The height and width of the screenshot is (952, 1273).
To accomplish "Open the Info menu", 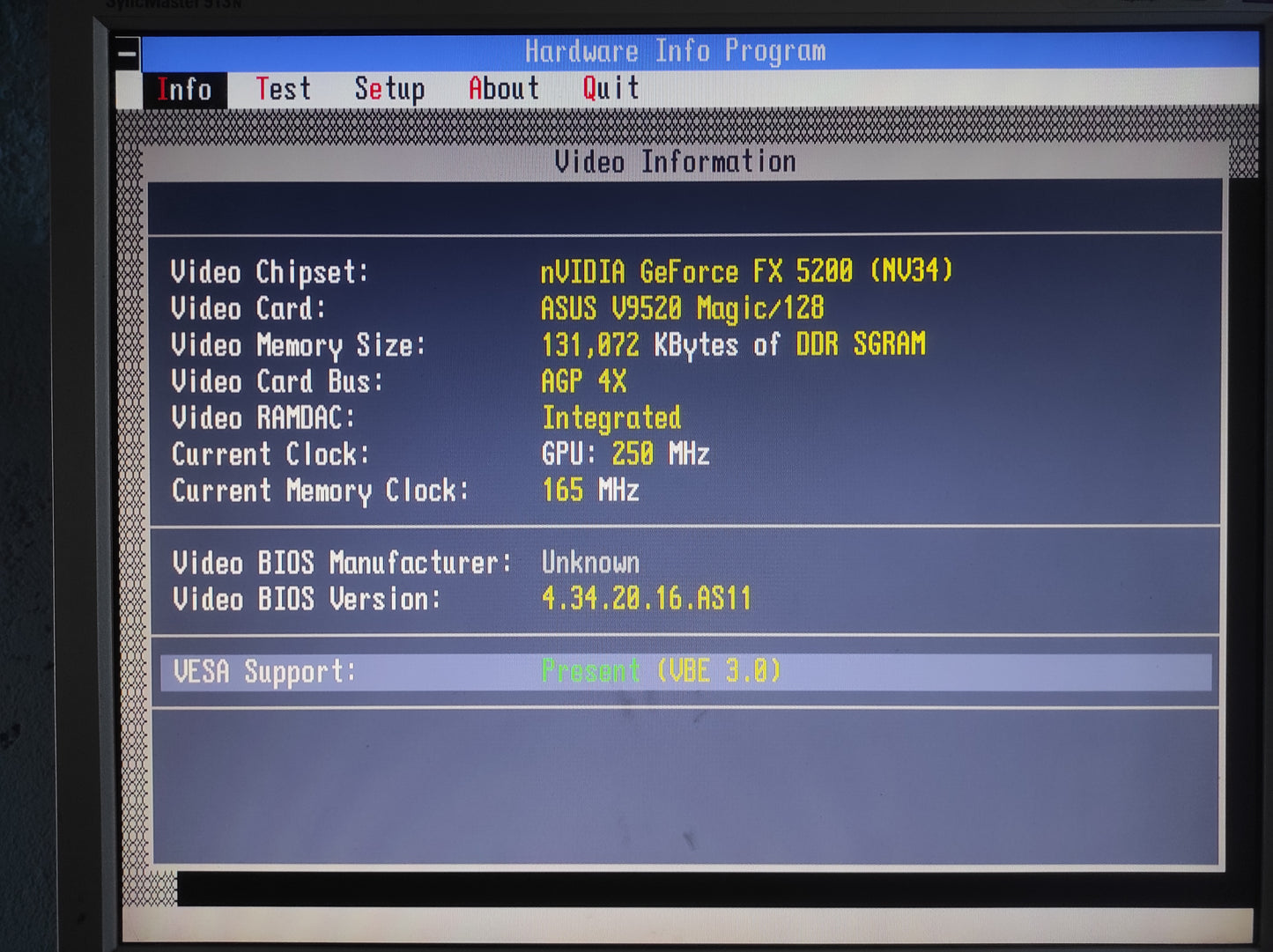I will 184,90.
